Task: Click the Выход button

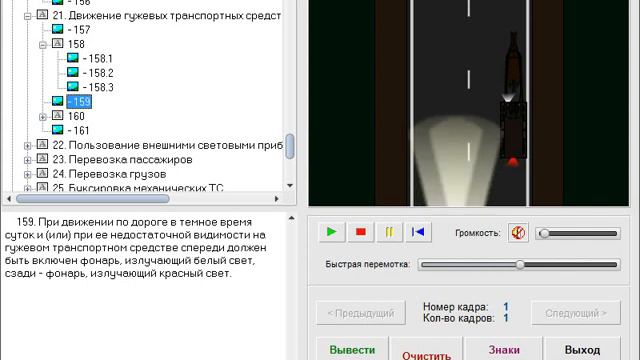Action: click(x=582, y=350)
